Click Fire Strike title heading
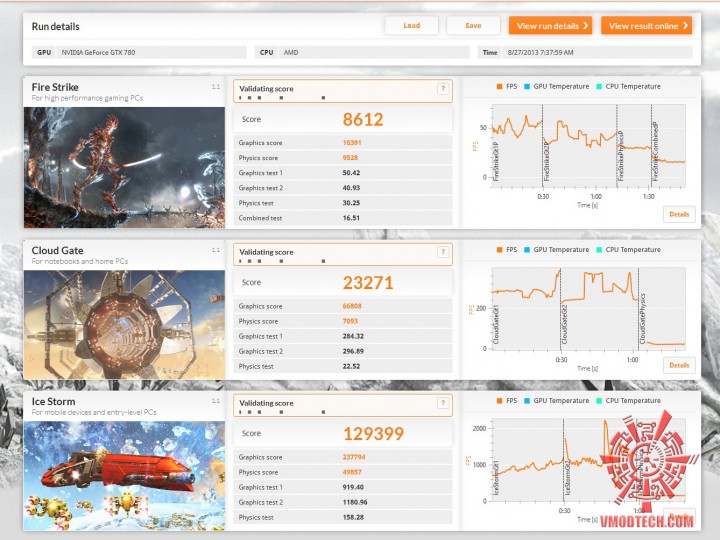This screenshot has height=540, width=720. tap(55, 87)
